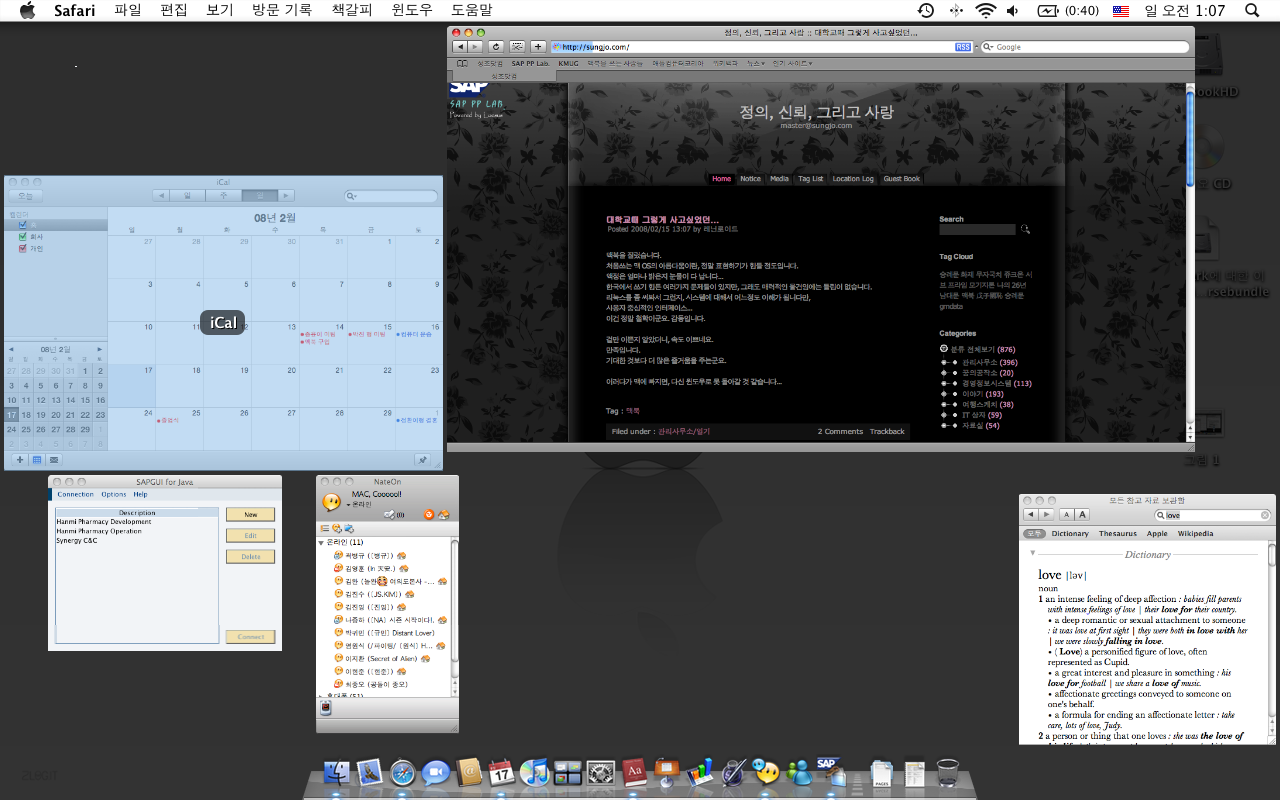Open the Google search dropdown in Safari

pyautogui.click(x=987, y=47)
